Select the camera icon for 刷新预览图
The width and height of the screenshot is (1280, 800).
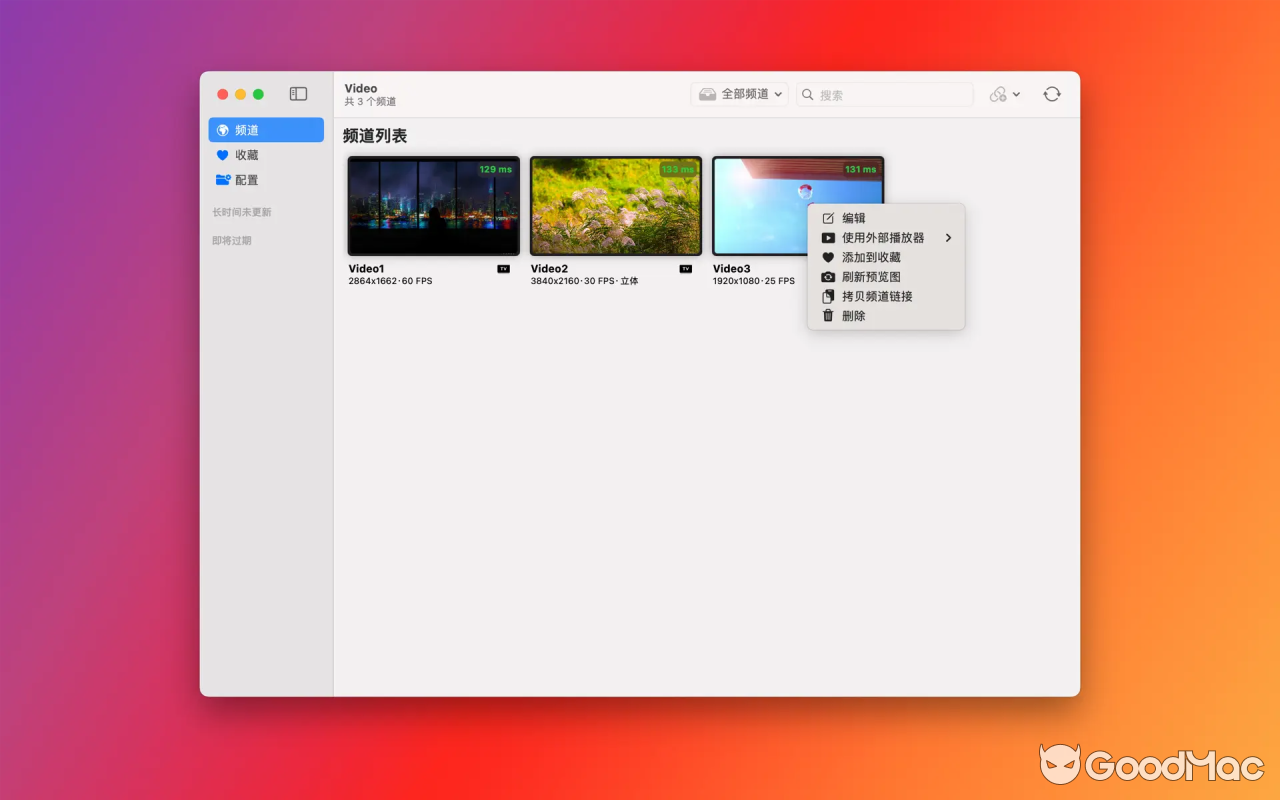827,276
